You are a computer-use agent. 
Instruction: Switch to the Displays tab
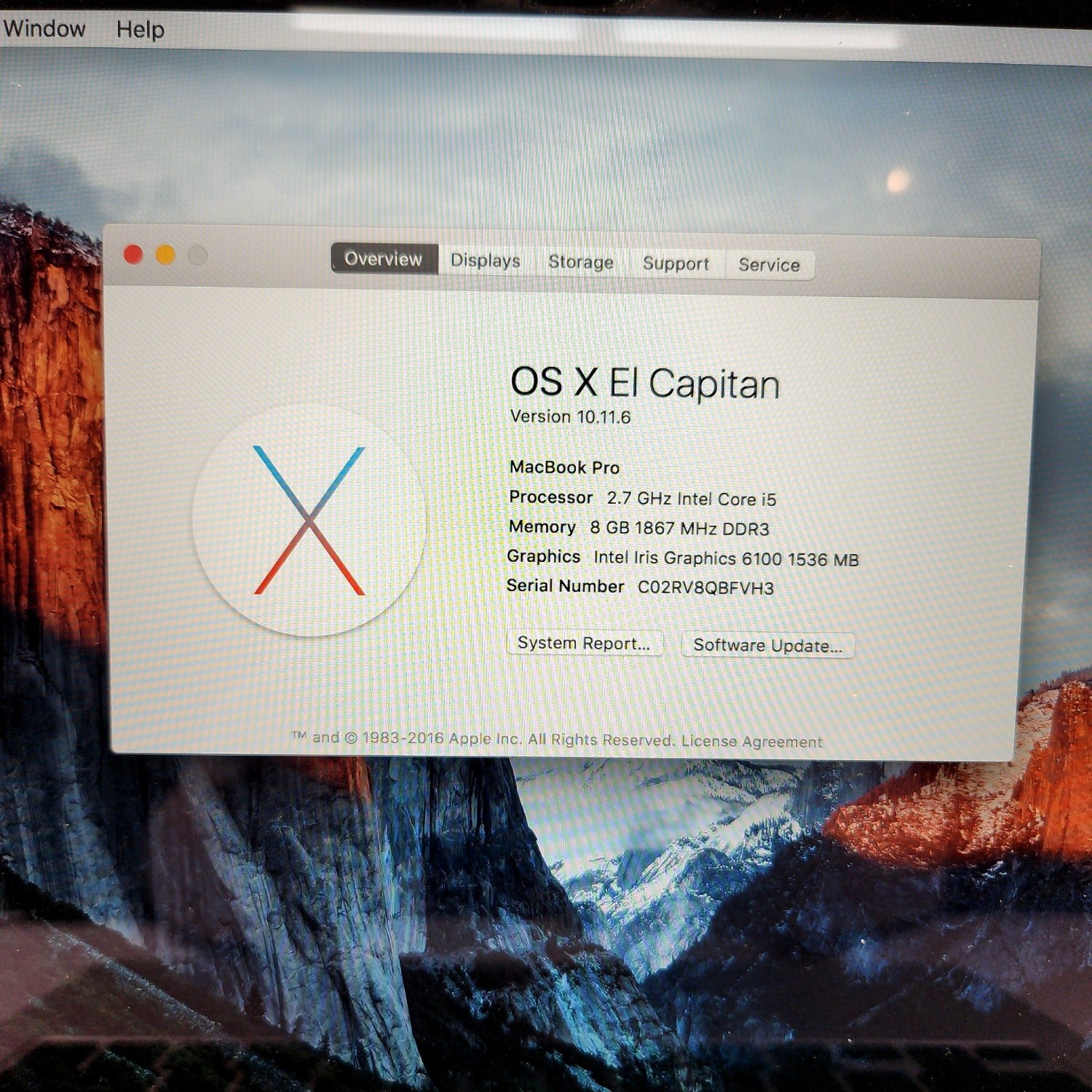486,261
